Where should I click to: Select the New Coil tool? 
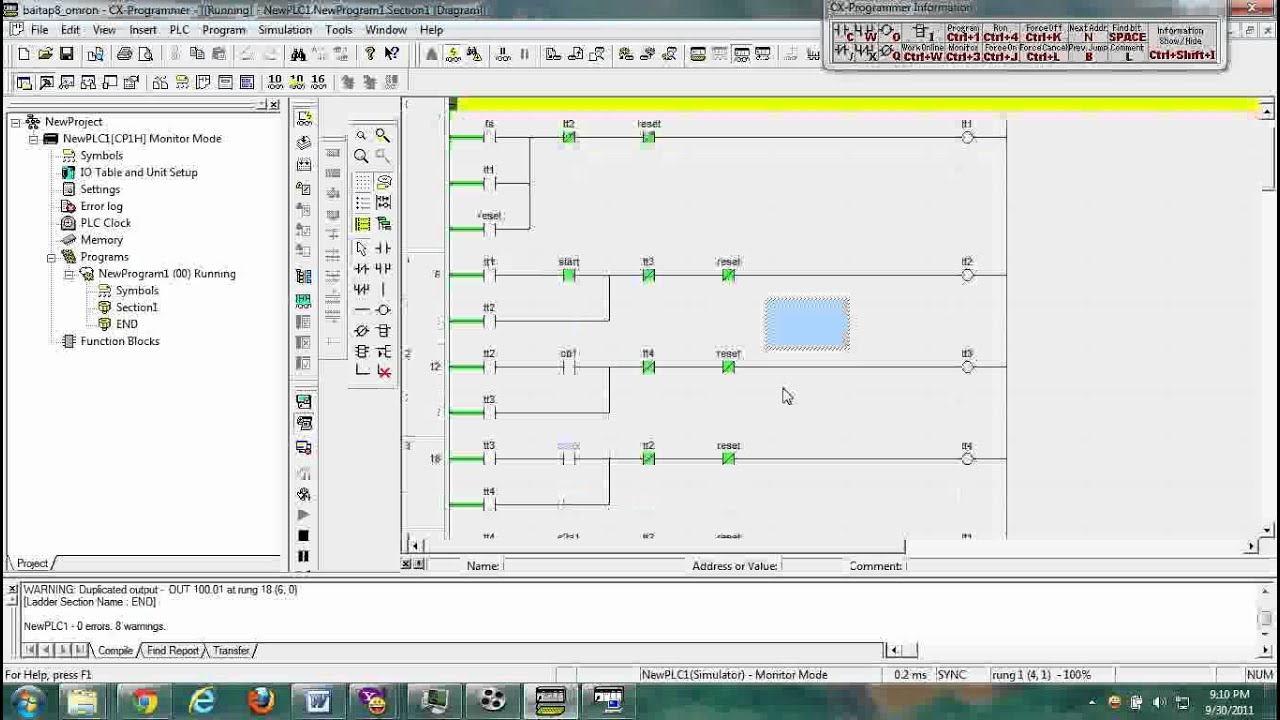383,310
